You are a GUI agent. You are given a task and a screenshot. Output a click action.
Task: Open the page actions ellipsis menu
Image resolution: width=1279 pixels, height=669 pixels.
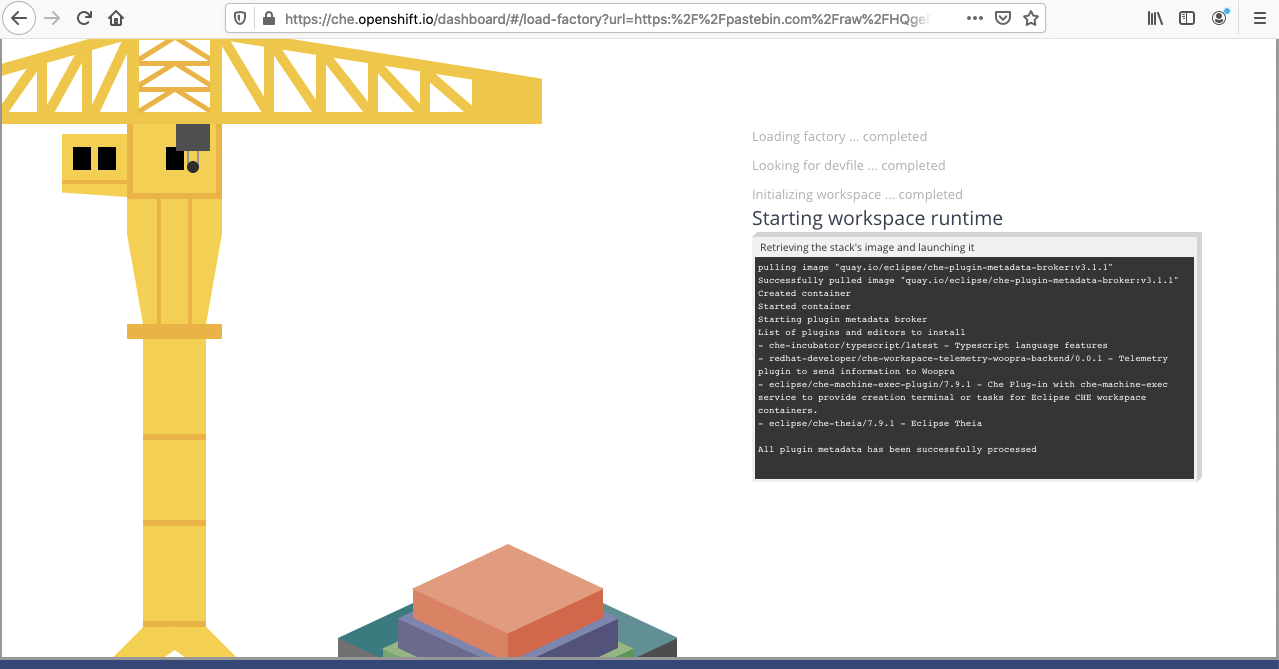(x=974, y=17)
